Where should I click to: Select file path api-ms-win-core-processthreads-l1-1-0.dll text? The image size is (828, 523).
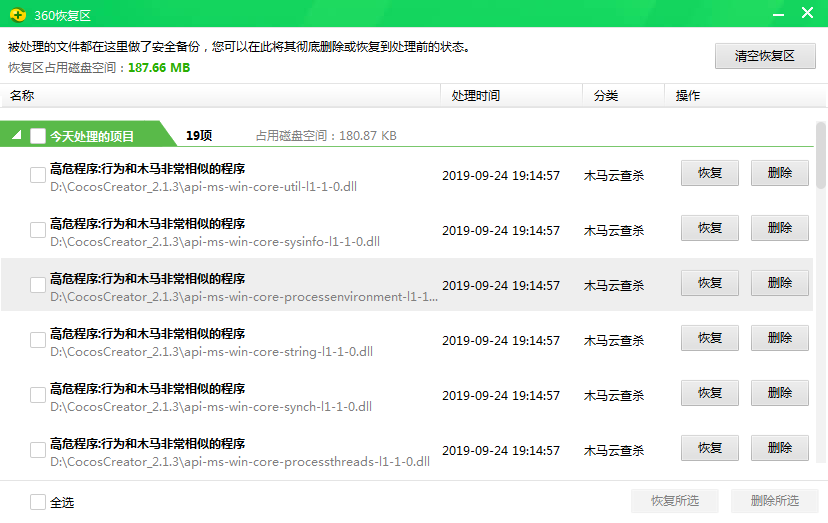(240, 462)
